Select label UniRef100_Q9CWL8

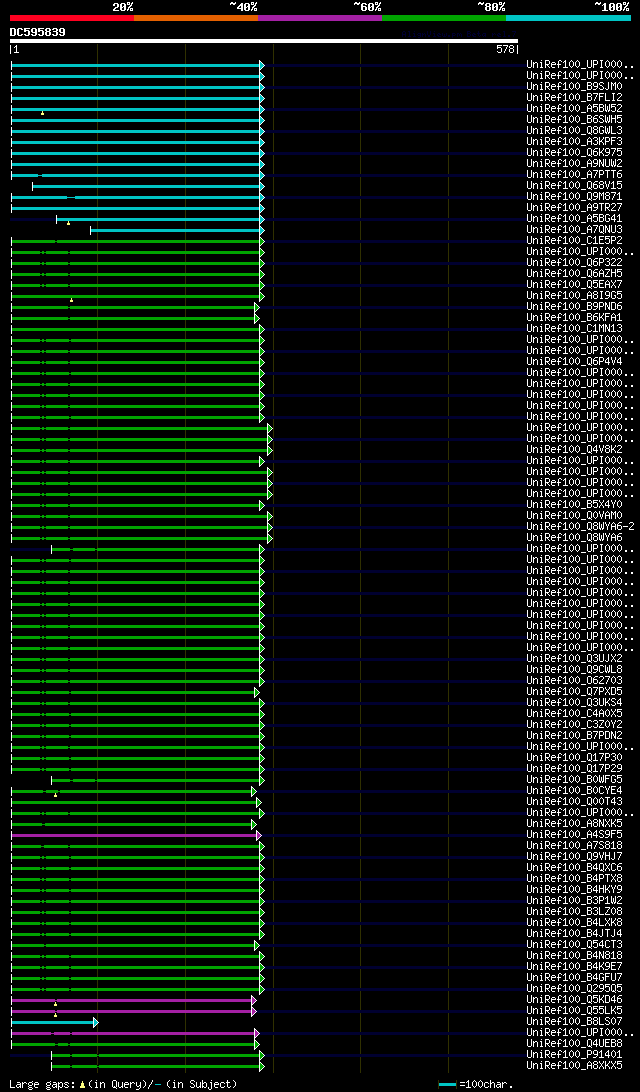(575, 670)
